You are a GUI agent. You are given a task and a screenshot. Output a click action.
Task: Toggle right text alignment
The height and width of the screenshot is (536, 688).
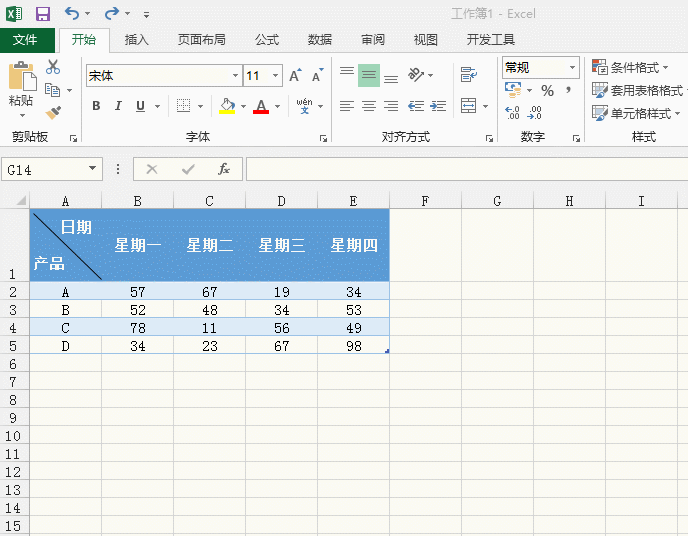click(391, 106)
